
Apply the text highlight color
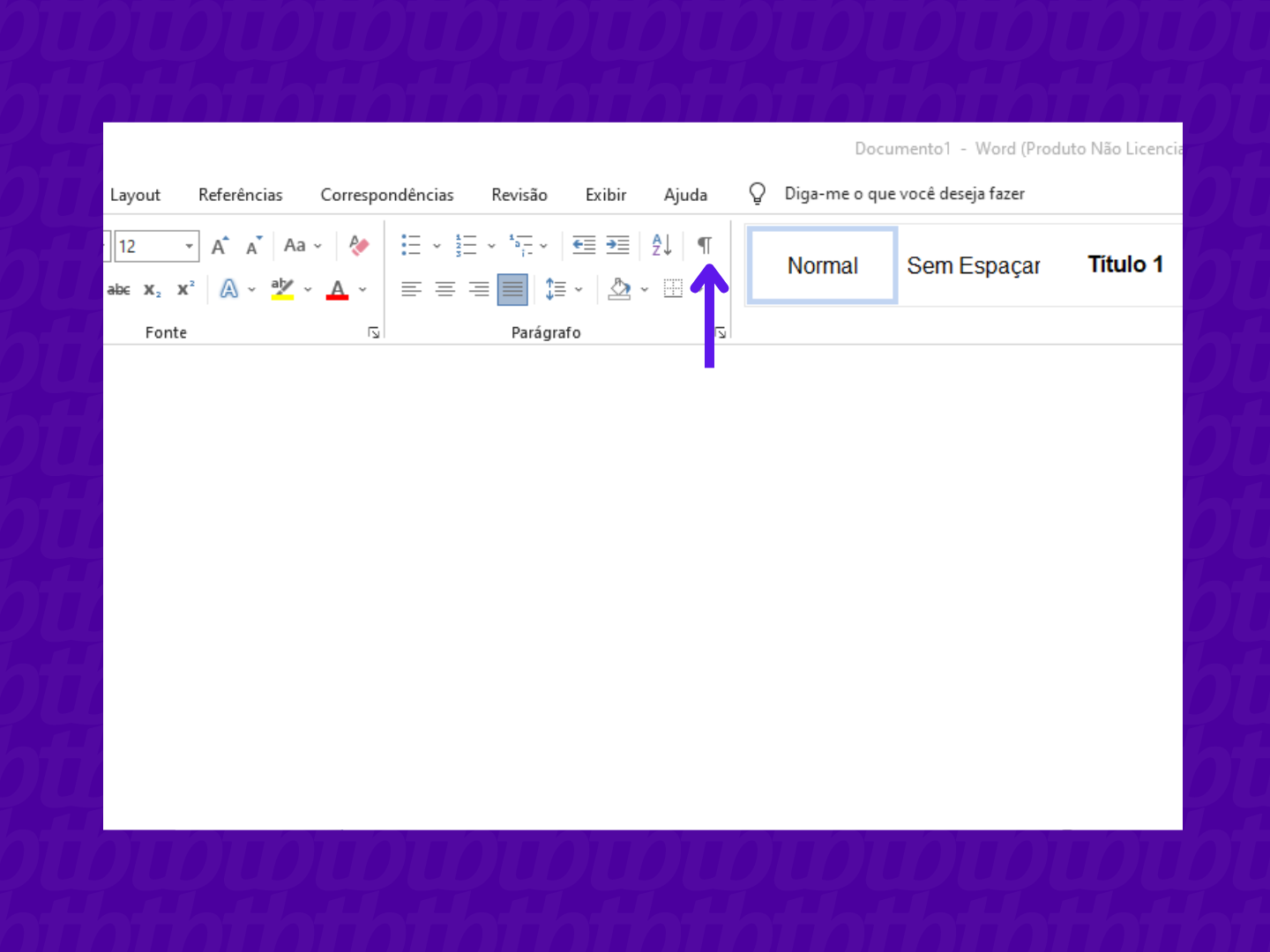click(x=282, y=289)
